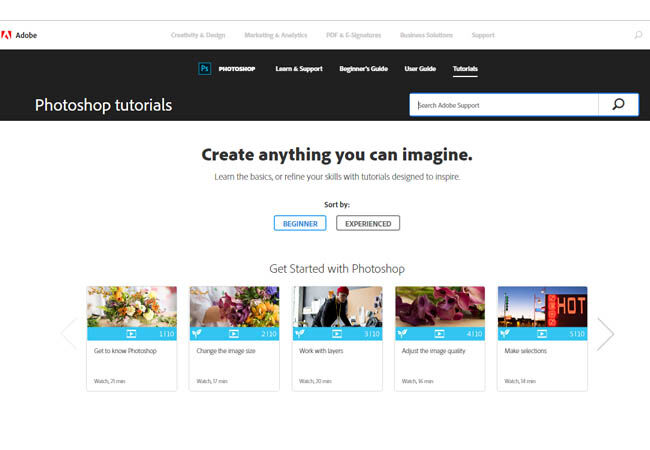Image resolution: width=650 pixels, height=450 pixels.
Task: Click the 'Sort by:' label
Action: pos(337,204)
